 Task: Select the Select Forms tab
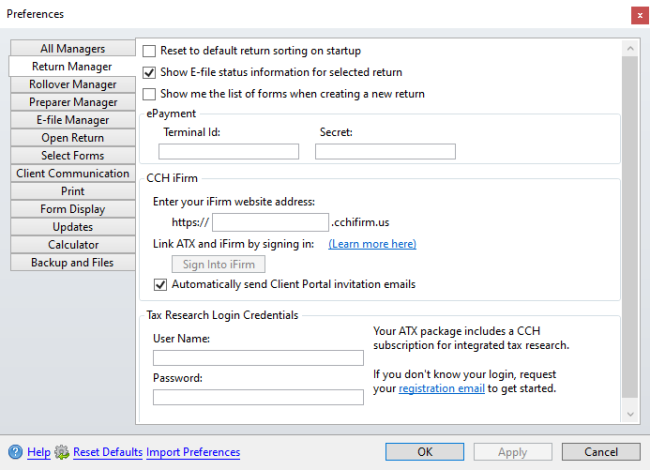[x=73, y=155]
